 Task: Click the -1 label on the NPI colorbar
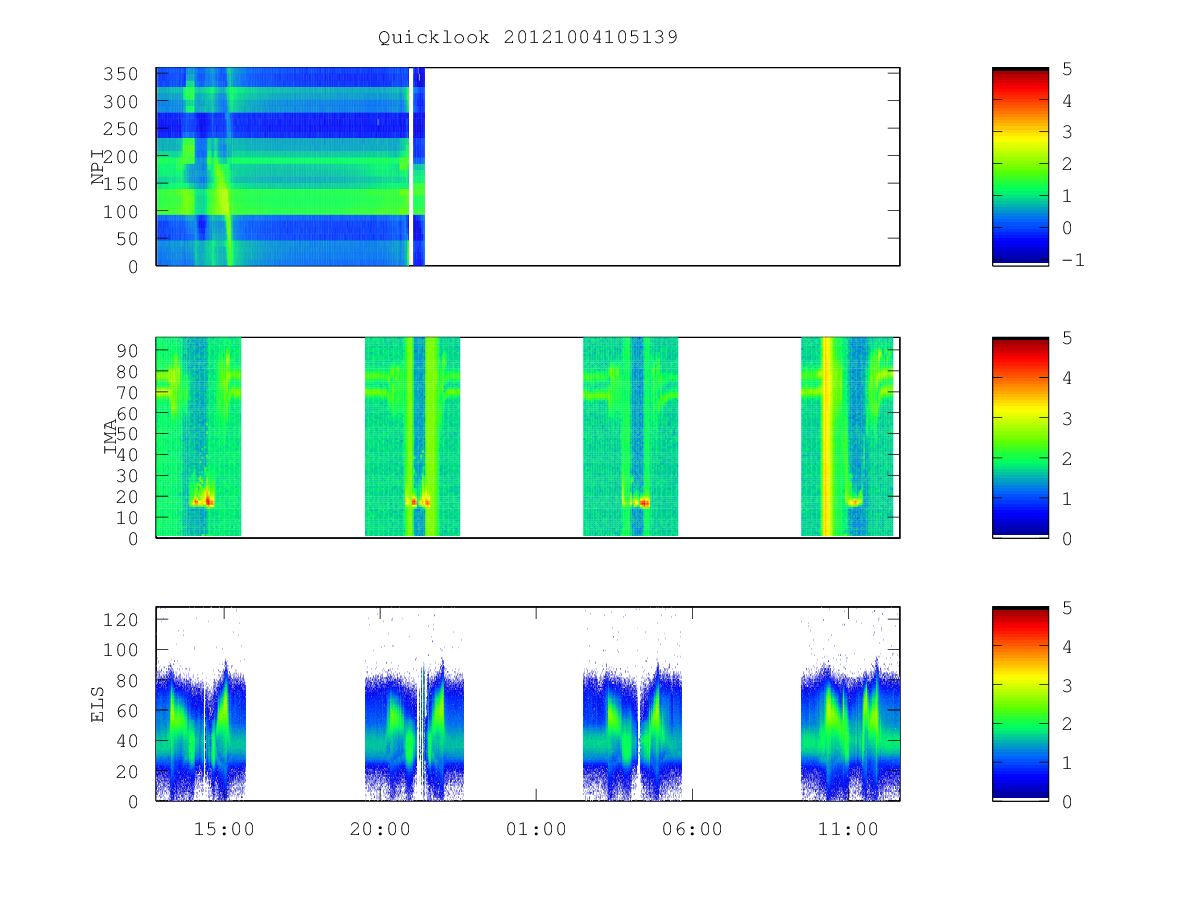[1075, 260]
